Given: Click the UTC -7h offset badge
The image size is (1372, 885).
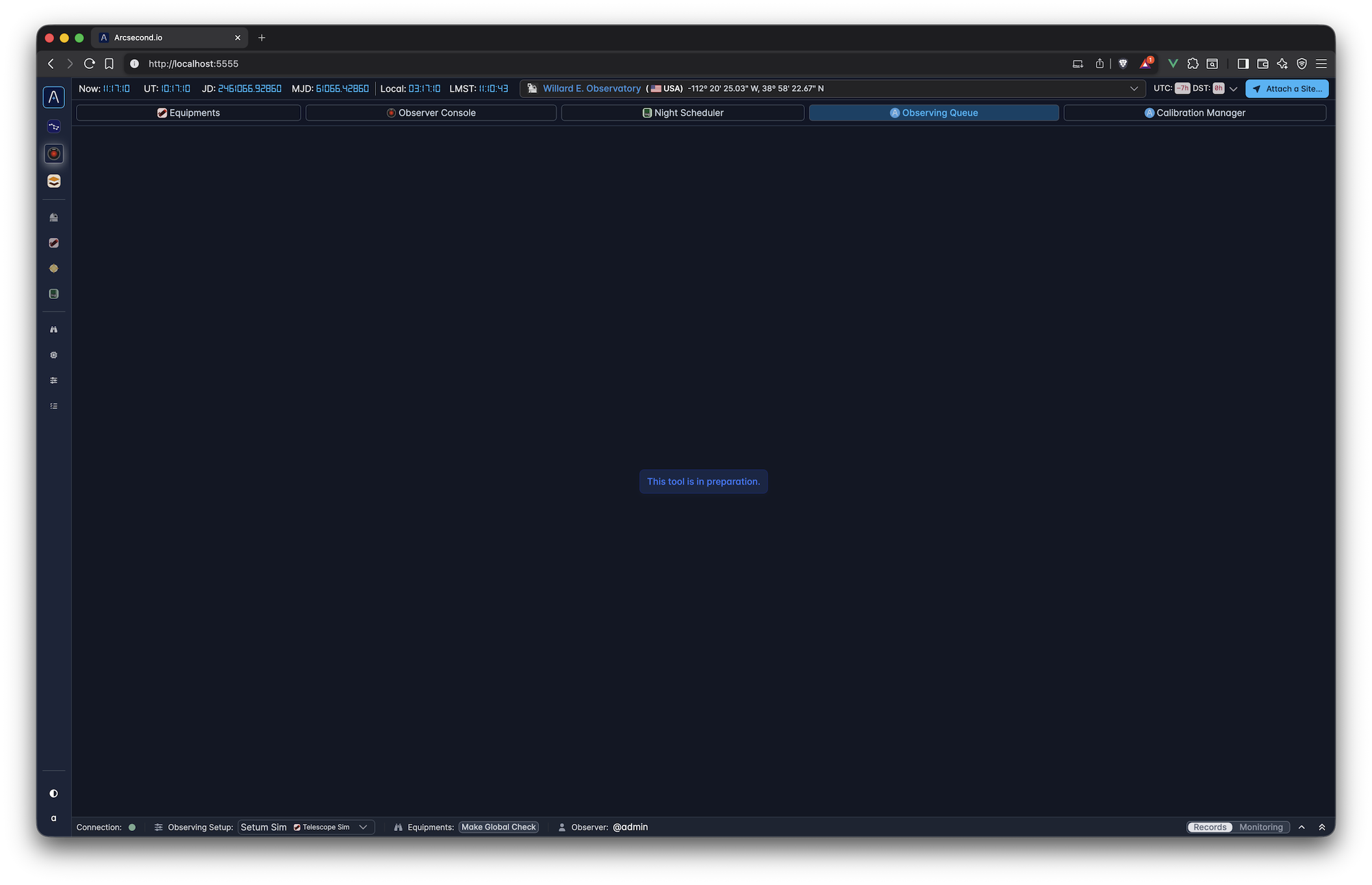Looking at the screenshot, I should 1182,88.
